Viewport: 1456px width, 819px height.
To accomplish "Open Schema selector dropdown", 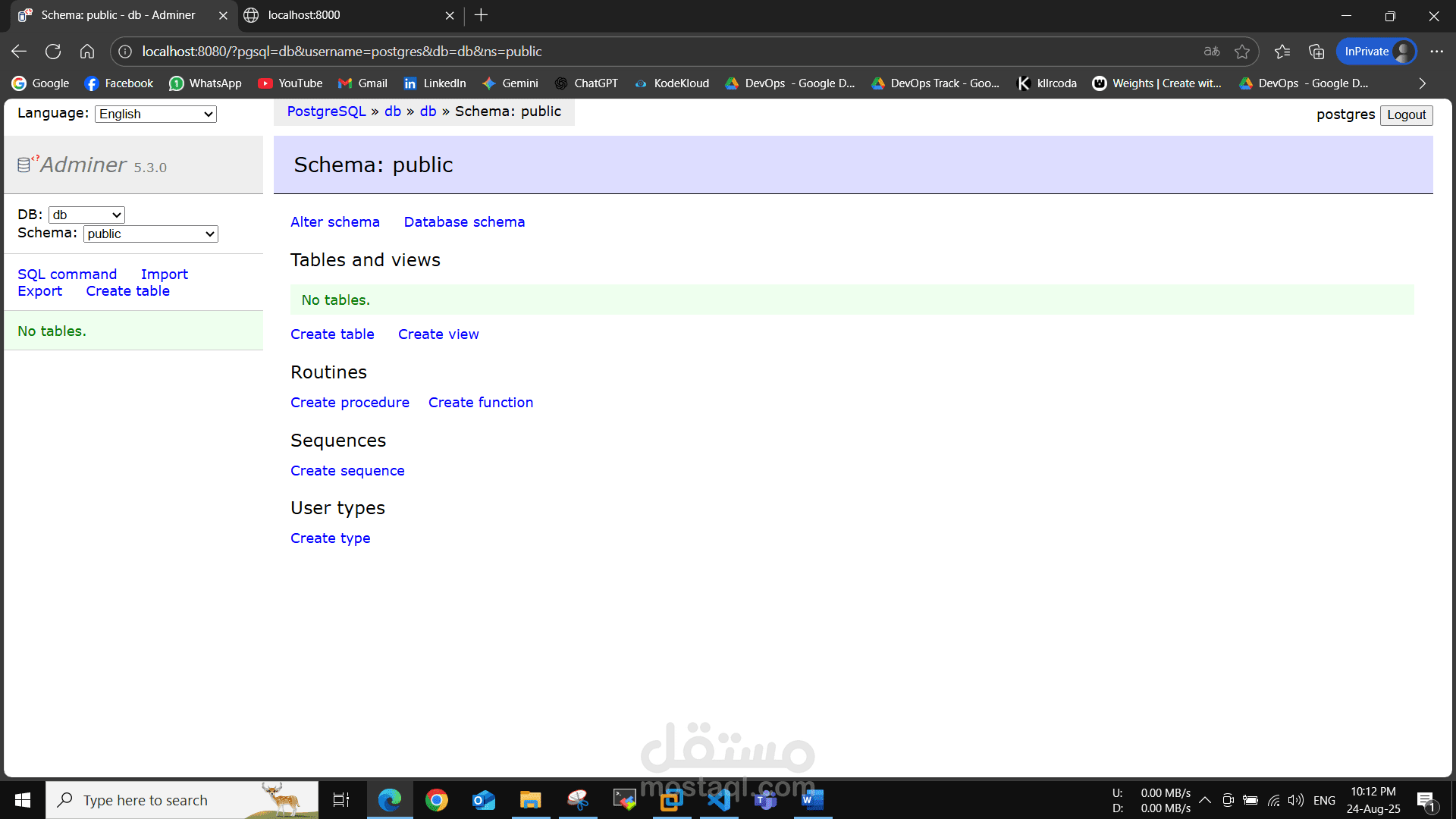I will (x=150, y=234).
